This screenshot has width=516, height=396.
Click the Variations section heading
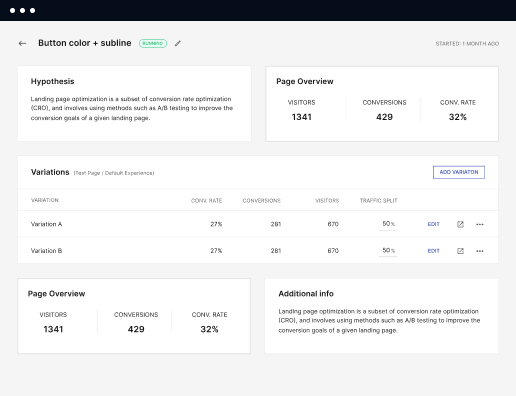[50, 172]
